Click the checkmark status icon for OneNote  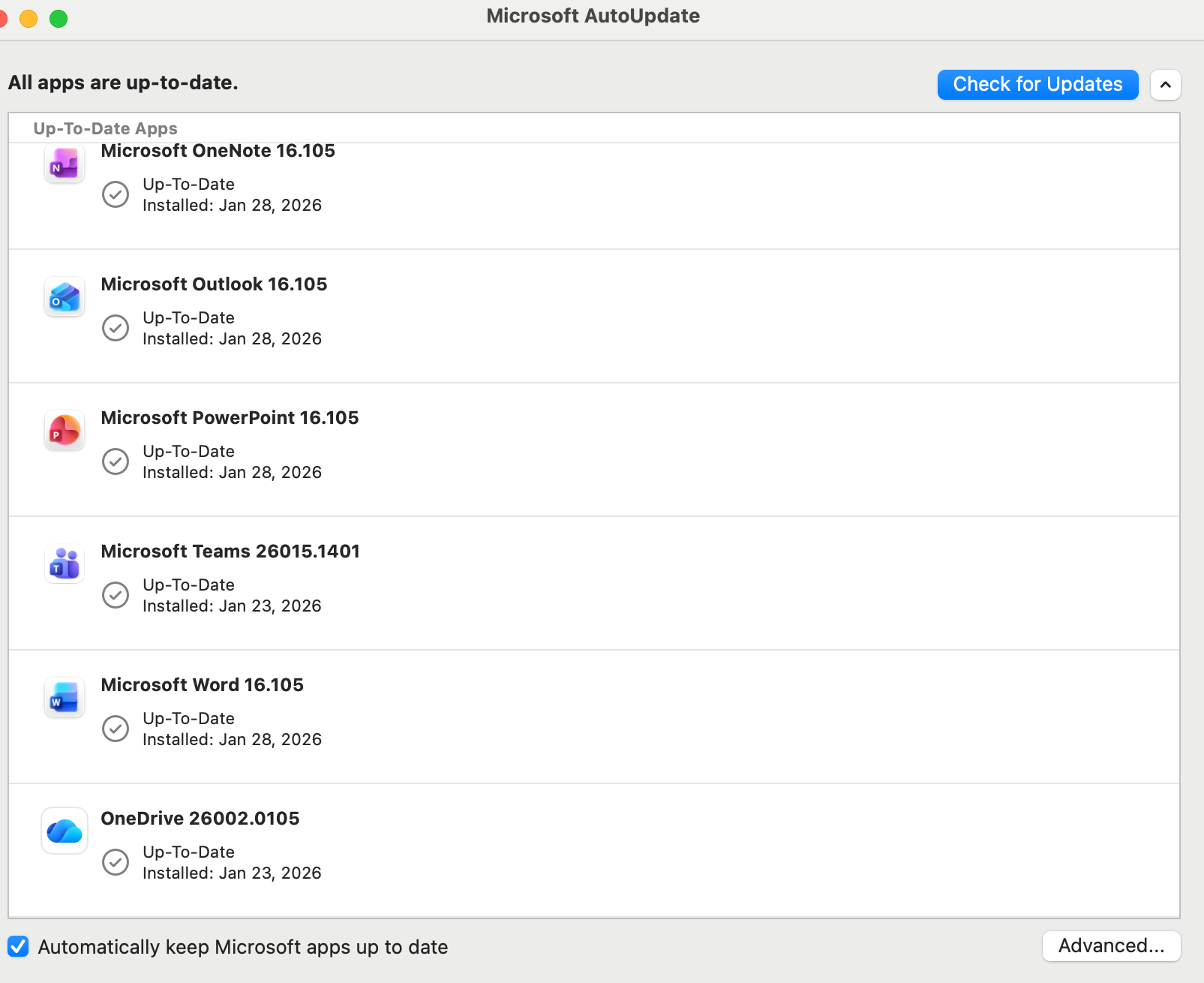[116, 194]
